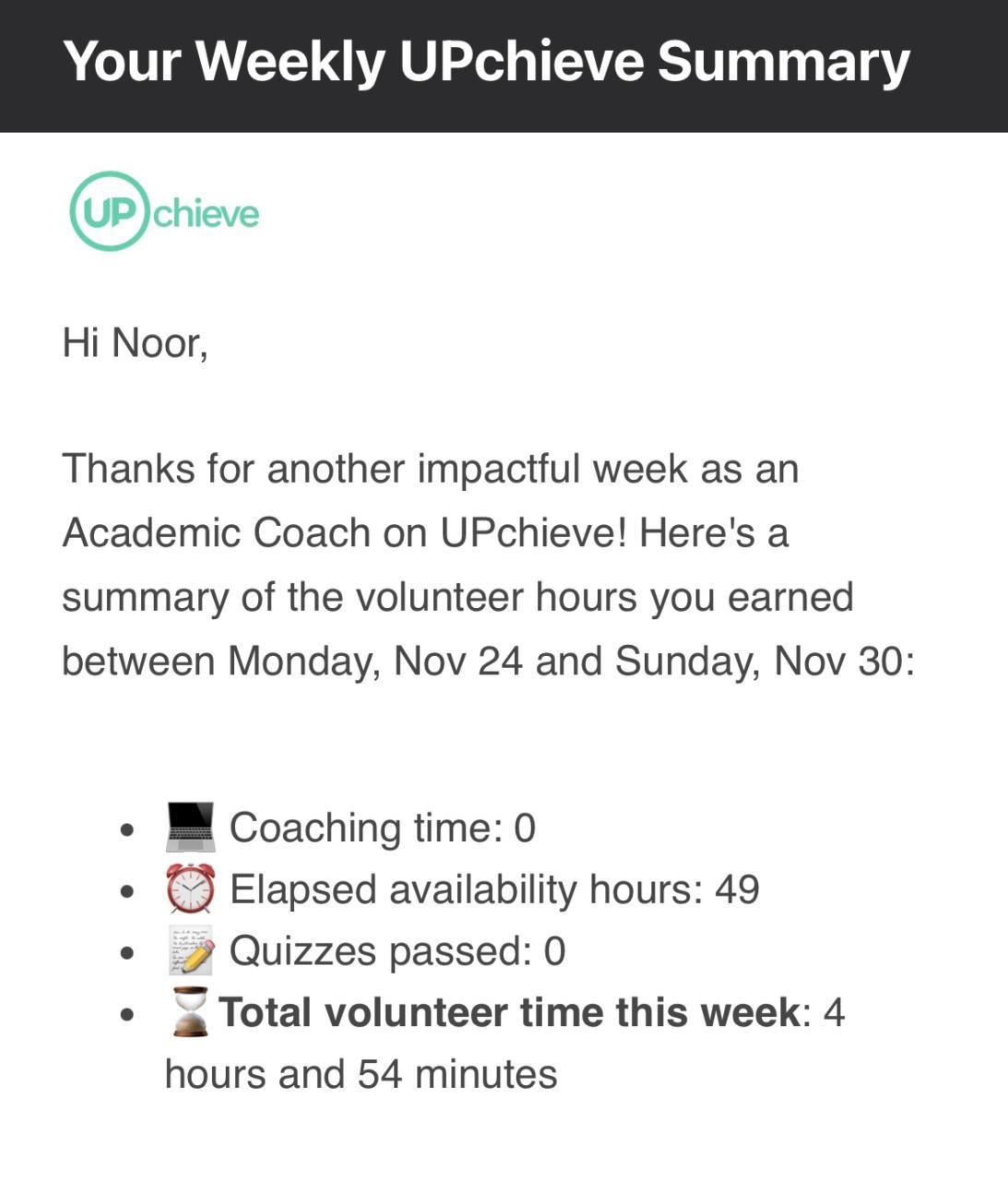
Task: Click the 'Elapsed availability hours: 49' text
Action: point(494,889)
